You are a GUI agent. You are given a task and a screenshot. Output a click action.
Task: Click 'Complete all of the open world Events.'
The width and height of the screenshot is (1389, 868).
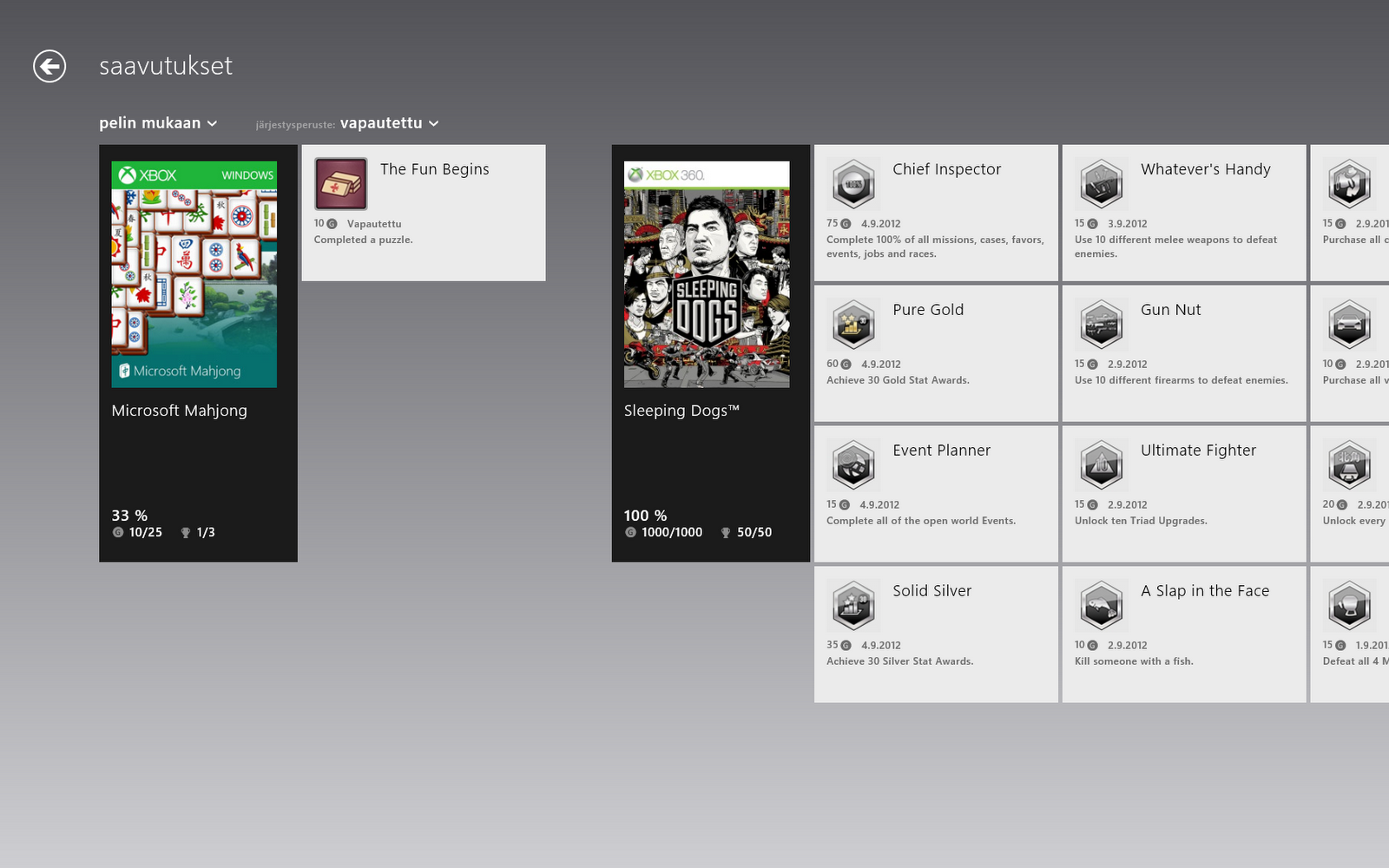click(921, 521)
